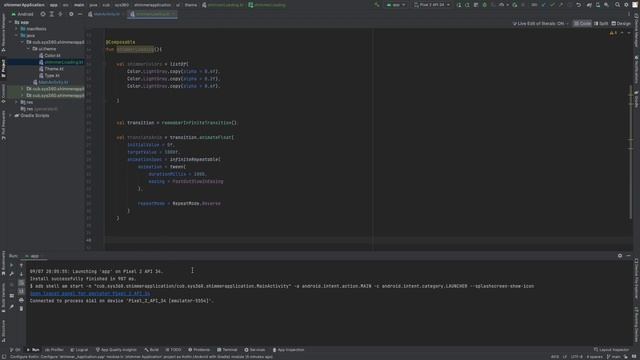Collapse the app module node
640x360 pixels.
(11, 22)
